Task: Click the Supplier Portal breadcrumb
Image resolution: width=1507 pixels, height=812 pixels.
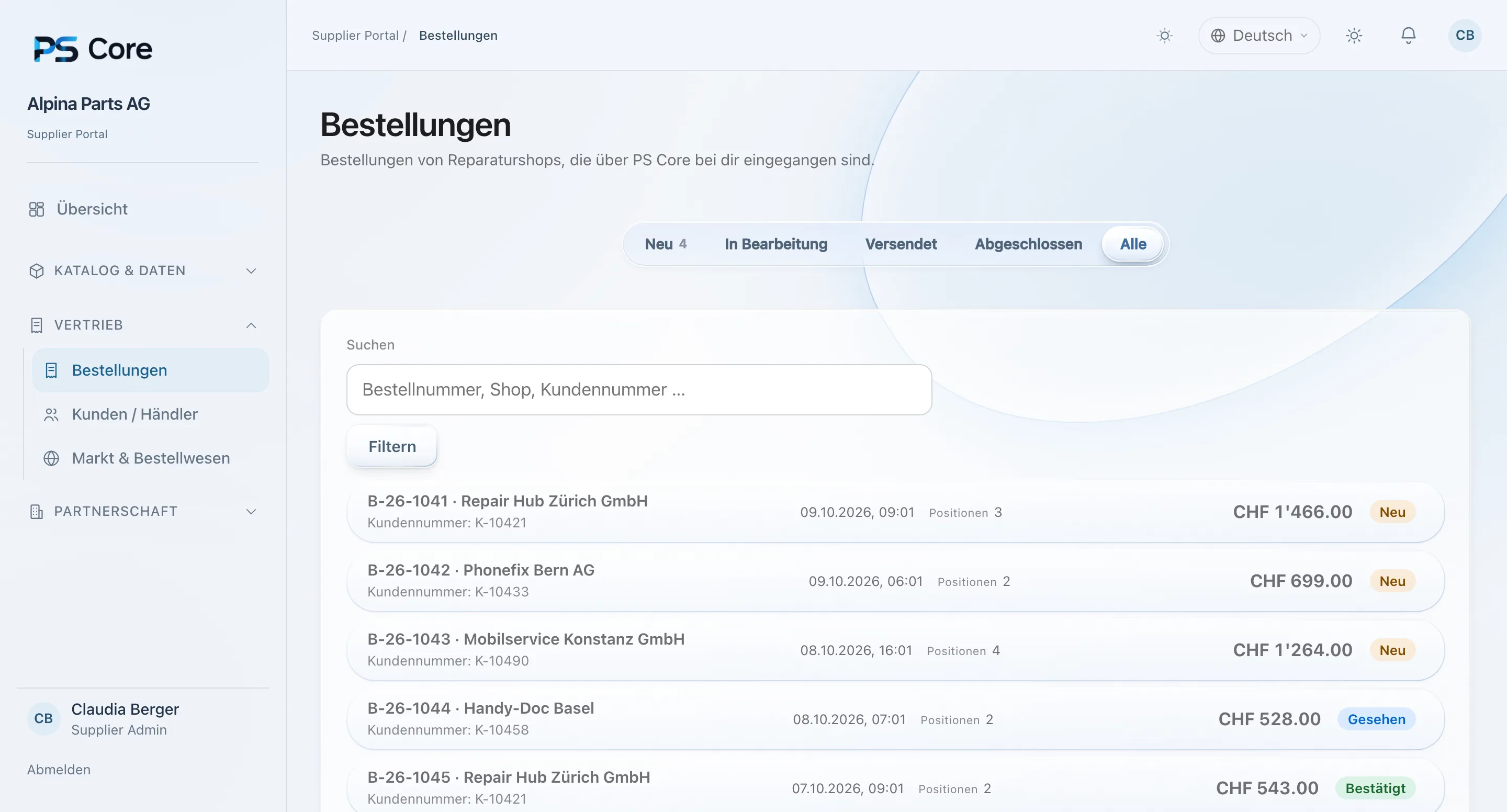Action: click(x=355, y=36)
